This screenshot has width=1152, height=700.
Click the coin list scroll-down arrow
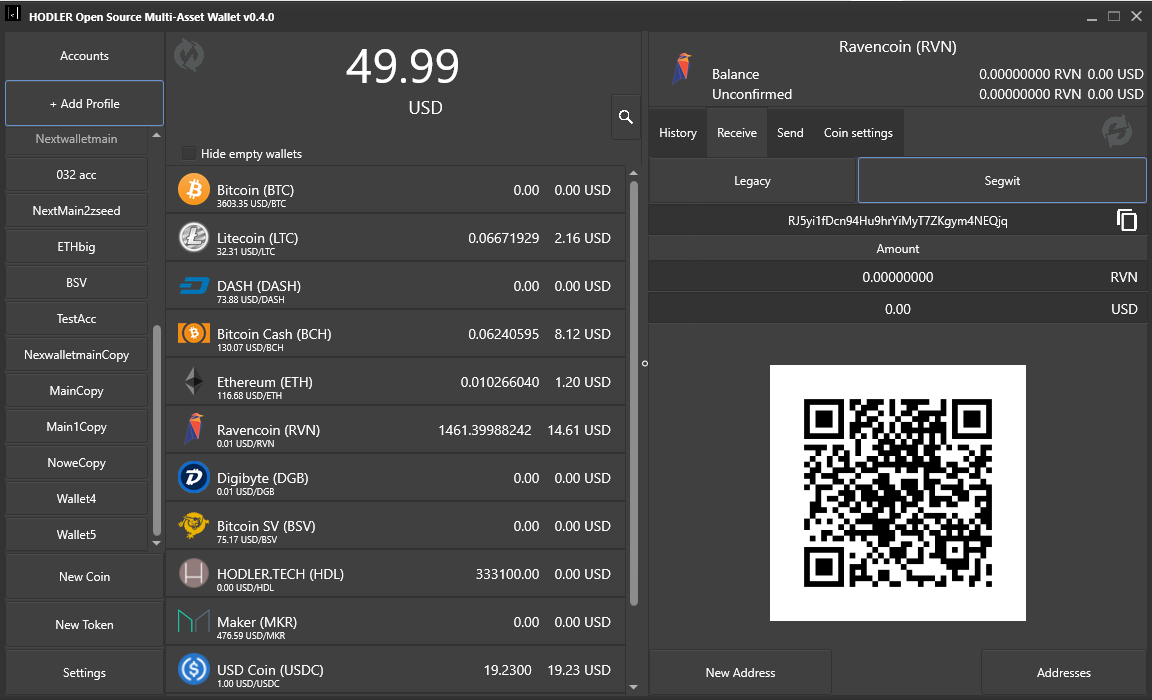tap(633, 688)
